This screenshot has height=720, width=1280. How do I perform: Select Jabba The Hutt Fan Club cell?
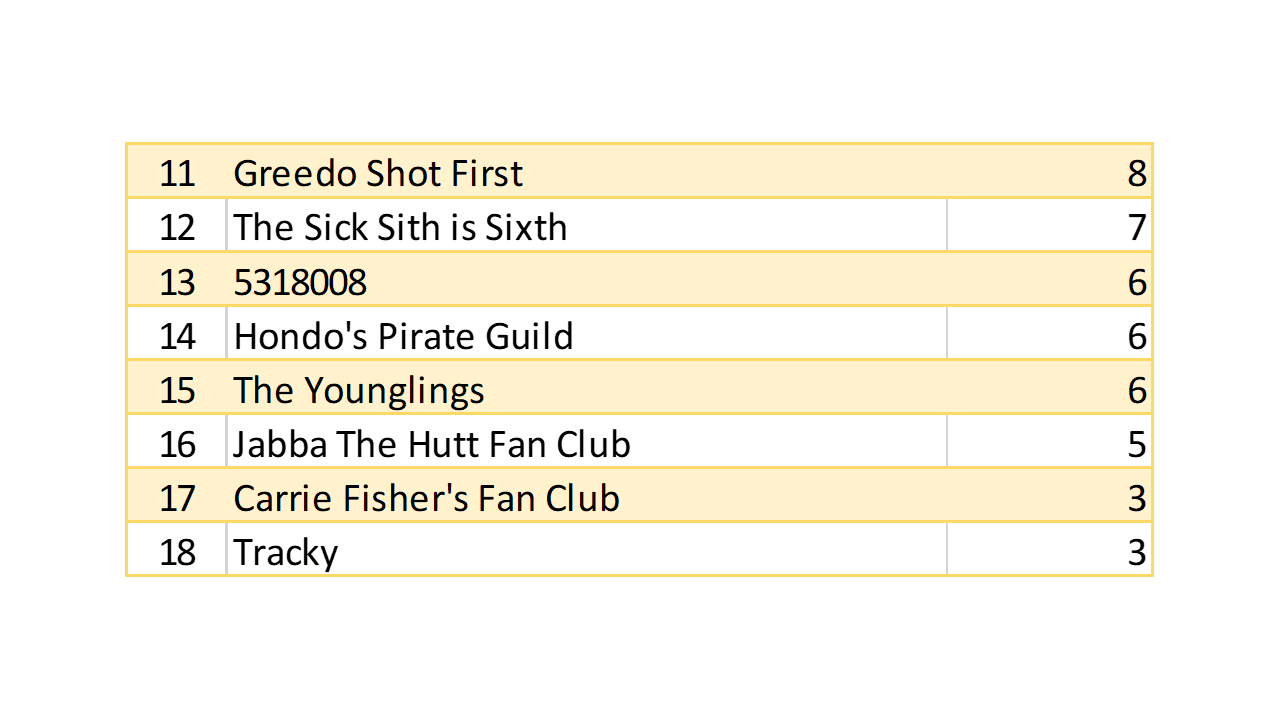432,443
